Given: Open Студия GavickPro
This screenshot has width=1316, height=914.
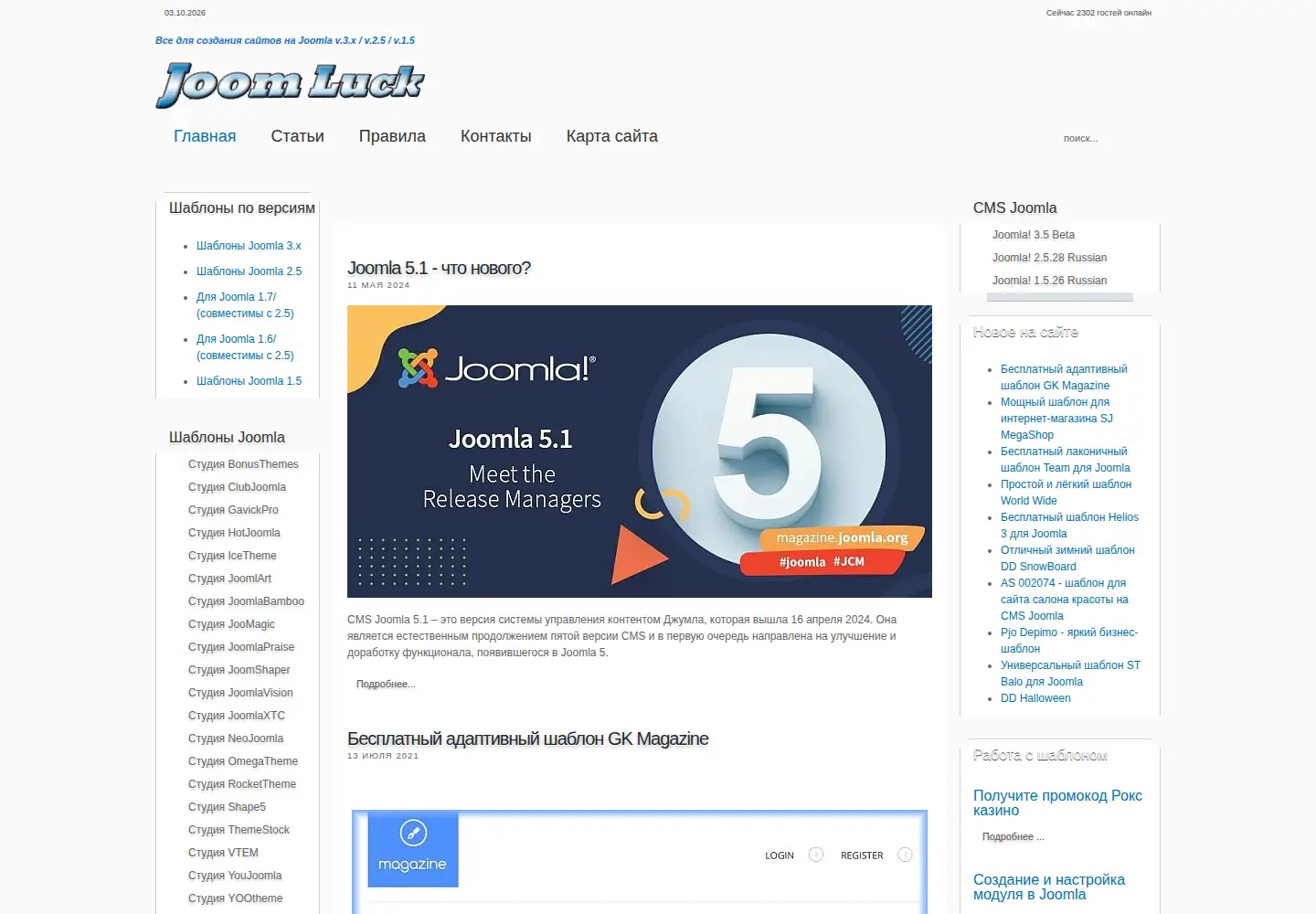Looking at the screenshot, I should pos(233,510).
